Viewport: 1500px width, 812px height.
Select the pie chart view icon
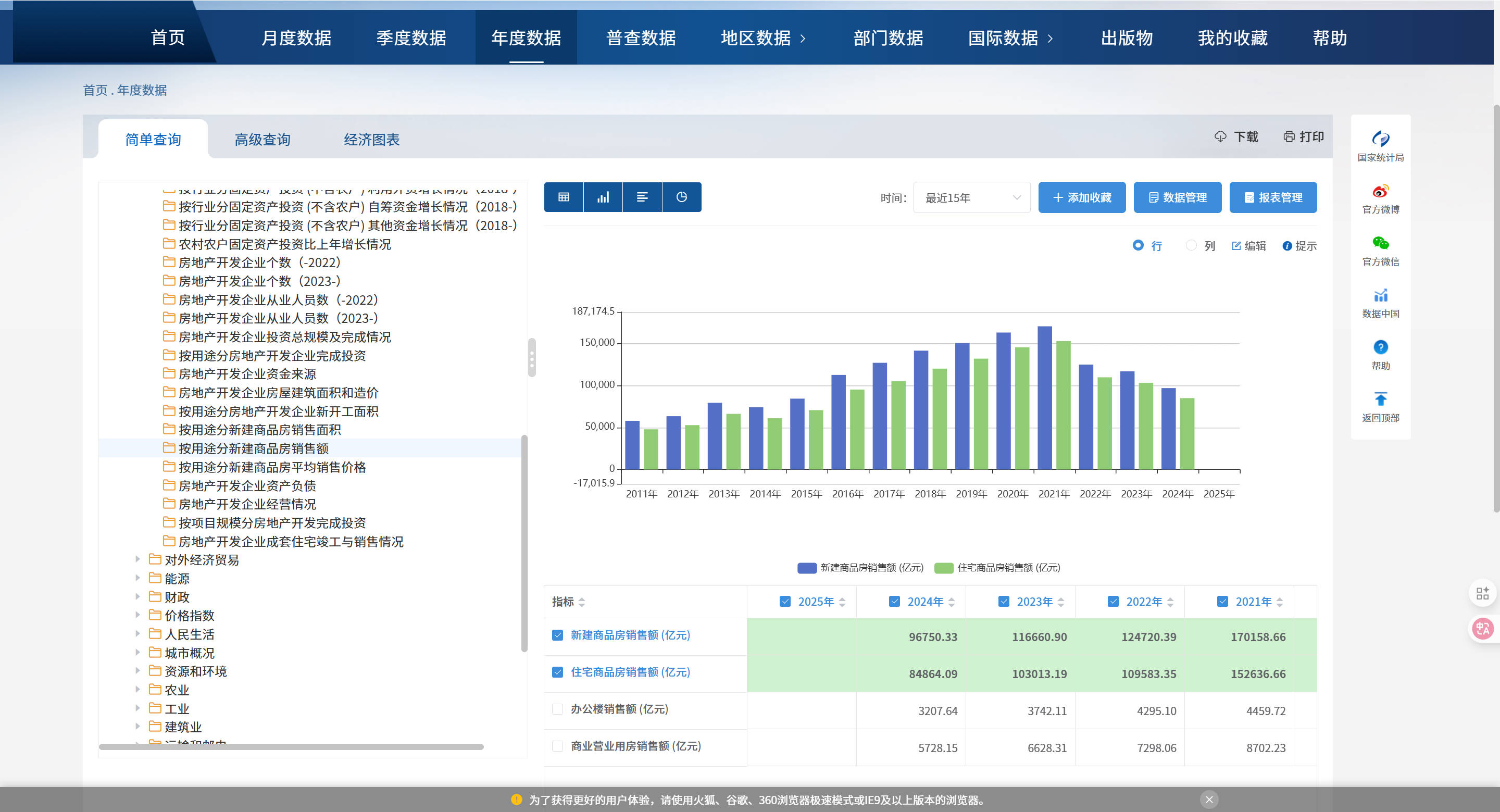click(x=681, y=197)
